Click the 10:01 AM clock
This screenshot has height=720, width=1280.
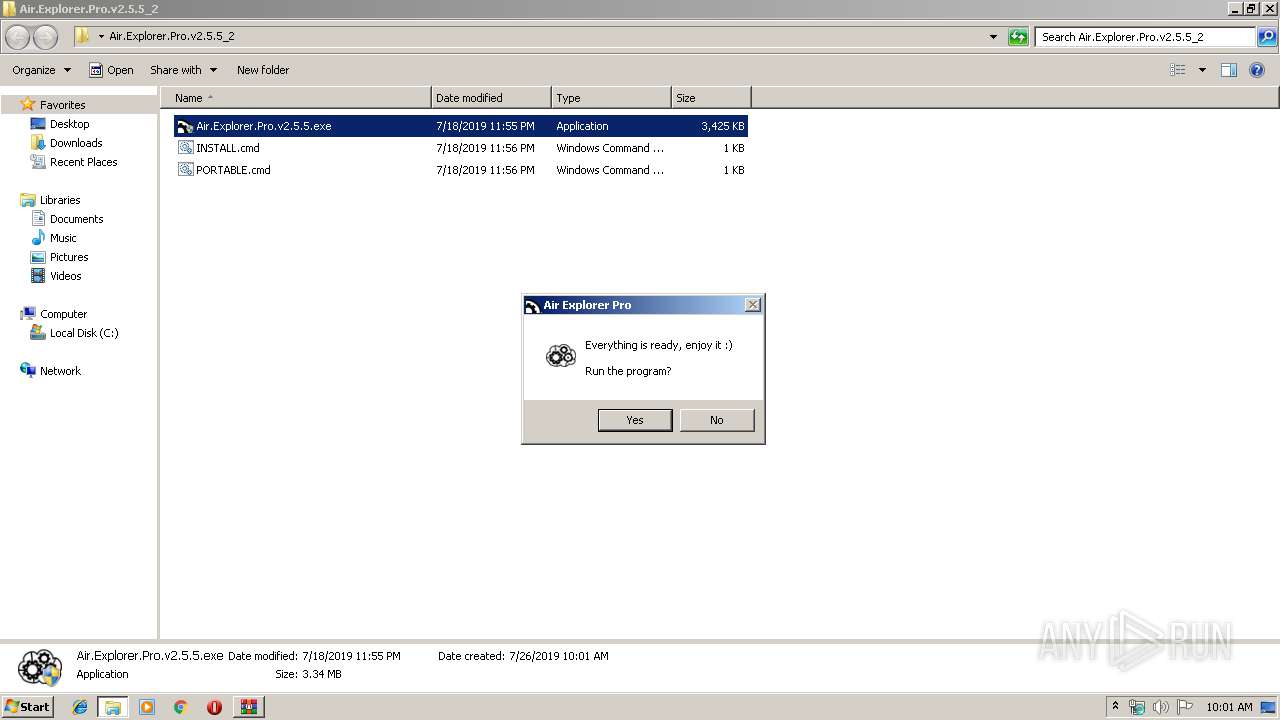point(1229,707)
